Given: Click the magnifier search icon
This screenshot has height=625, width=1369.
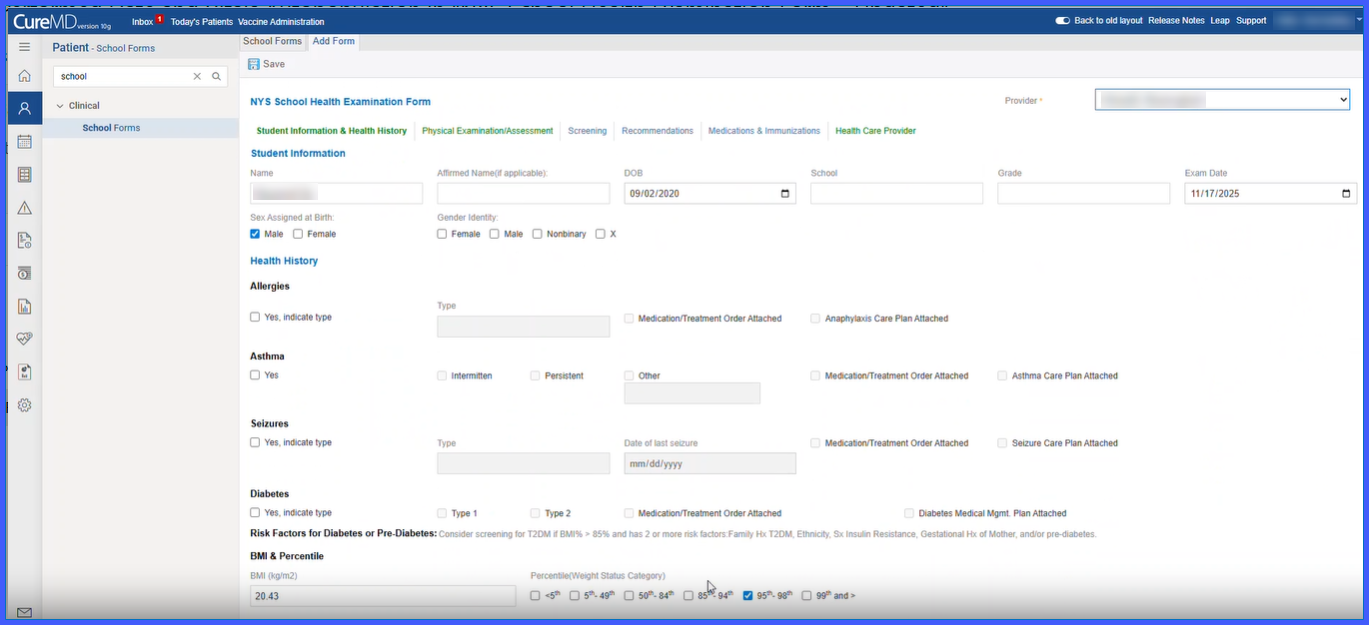Looking at the screenshot, I should click(216, 76).
